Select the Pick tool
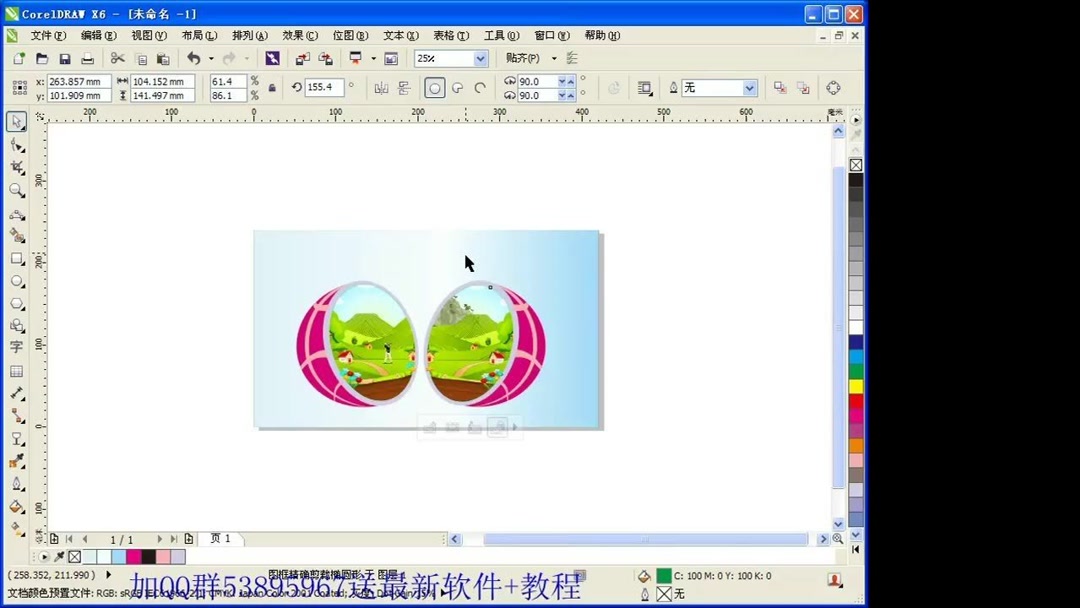1080x608 pixels. coord(16,120)
